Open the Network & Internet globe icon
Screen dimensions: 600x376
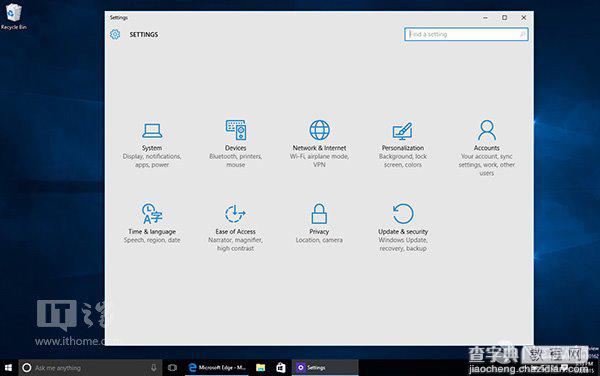(x=320, y=130)
